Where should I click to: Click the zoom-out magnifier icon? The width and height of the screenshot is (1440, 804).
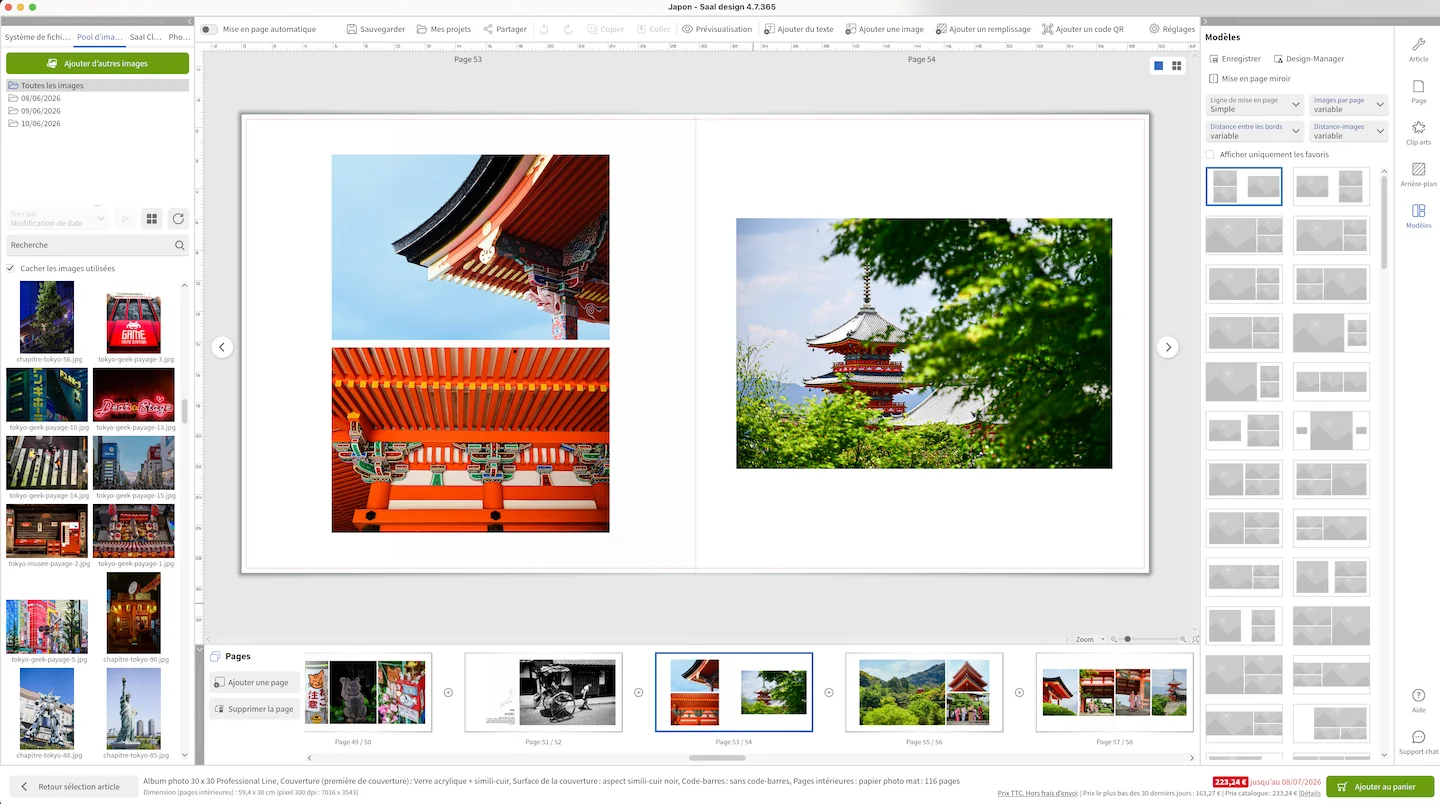click(x=1115, y=639)
